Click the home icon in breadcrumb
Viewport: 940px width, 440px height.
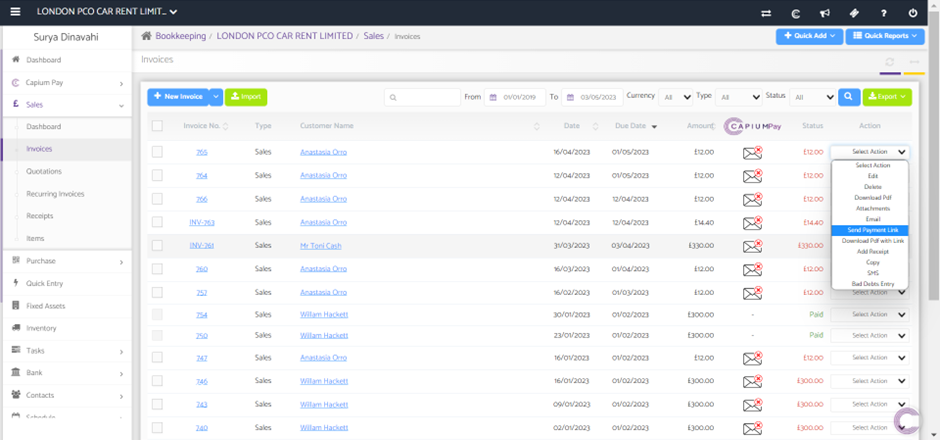pyautogui.click(x=146, y=36)
